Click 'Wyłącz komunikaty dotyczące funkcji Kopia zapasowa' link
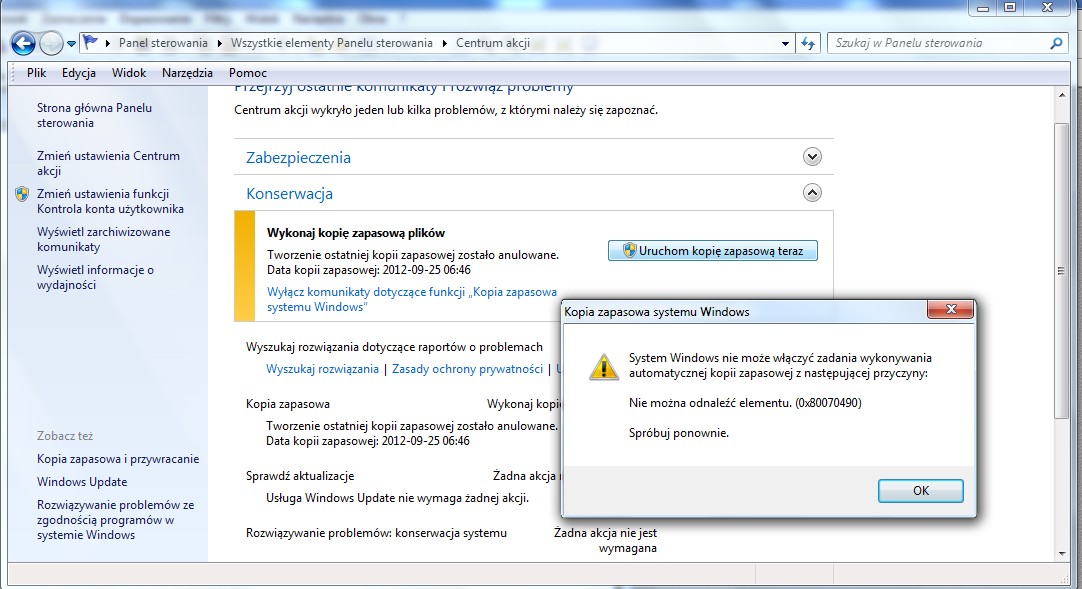Viewport: 1082px width, 589px height. coord(412,299)
